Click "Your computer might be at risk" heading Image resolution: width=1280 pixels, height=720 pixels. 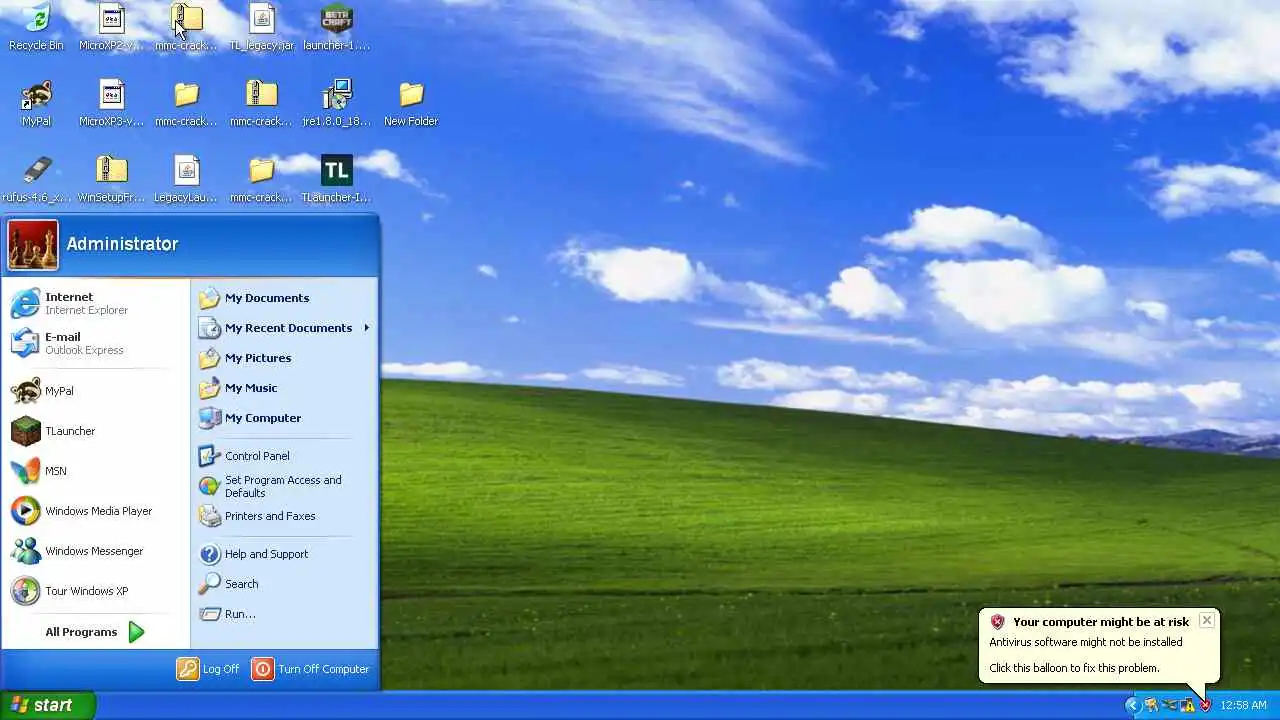[x=1101, y=622]
